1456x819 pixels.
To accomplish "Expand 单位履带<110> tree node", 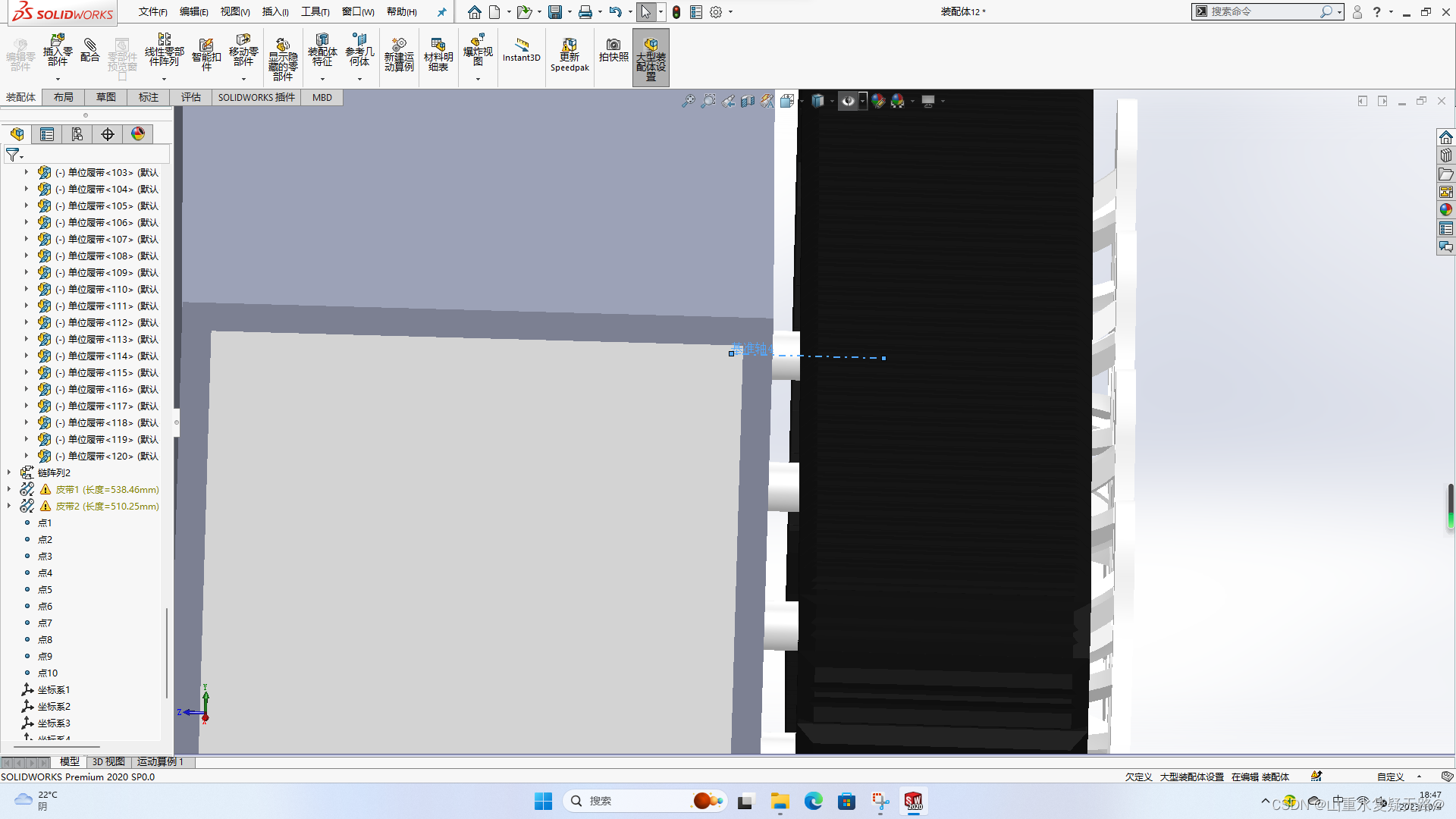I will (x=27, y=289).
